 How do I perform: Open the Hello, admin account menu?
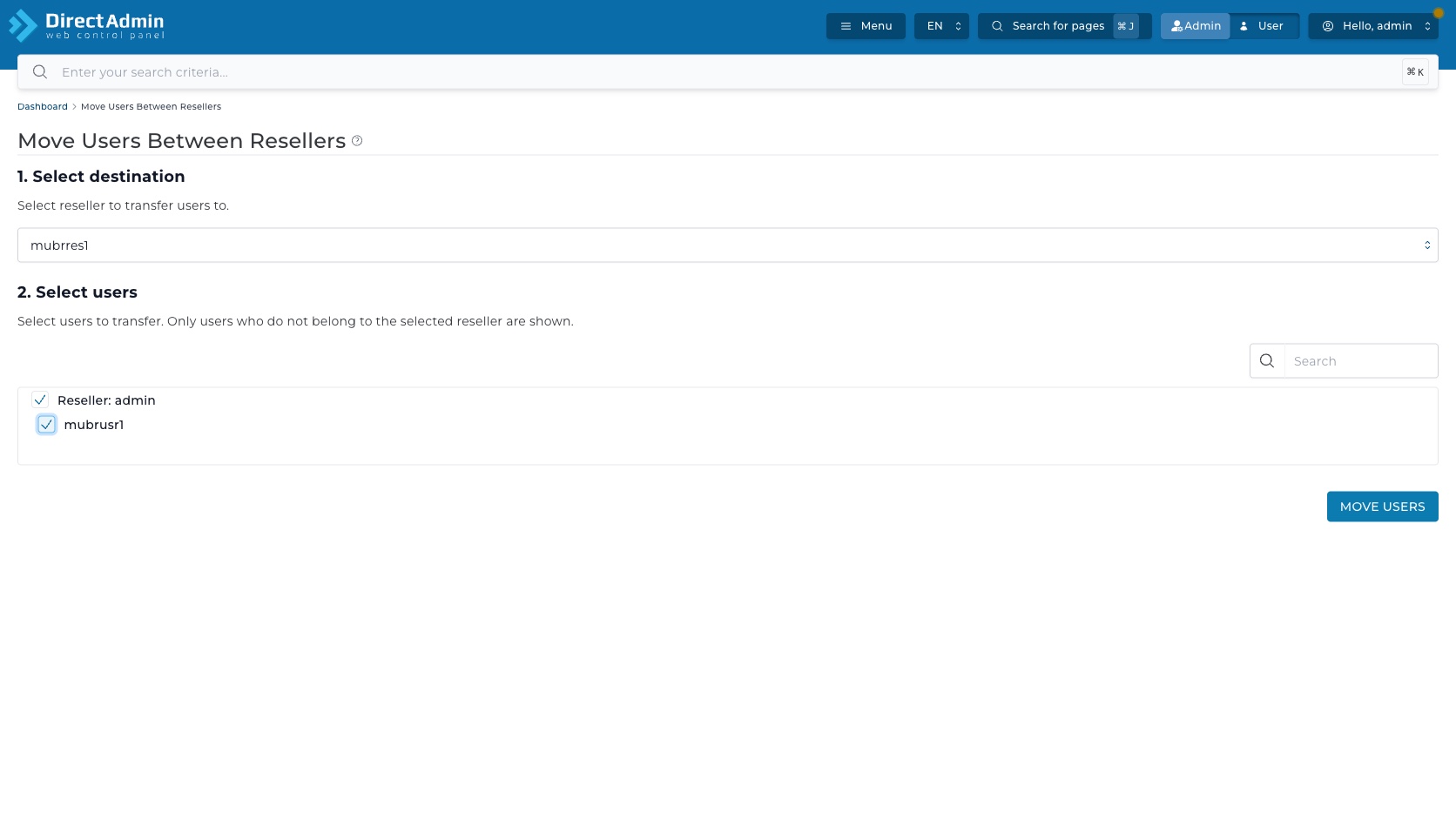coord(1373,26)
